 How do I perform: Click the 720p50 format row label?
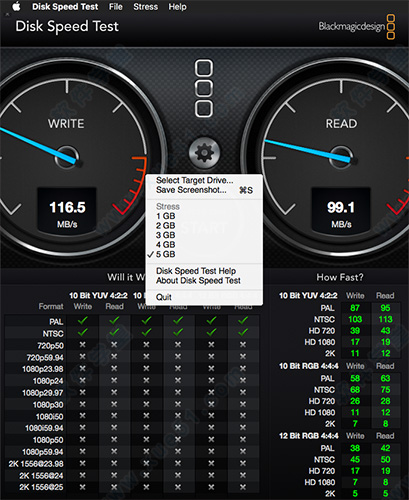[50, 346]
